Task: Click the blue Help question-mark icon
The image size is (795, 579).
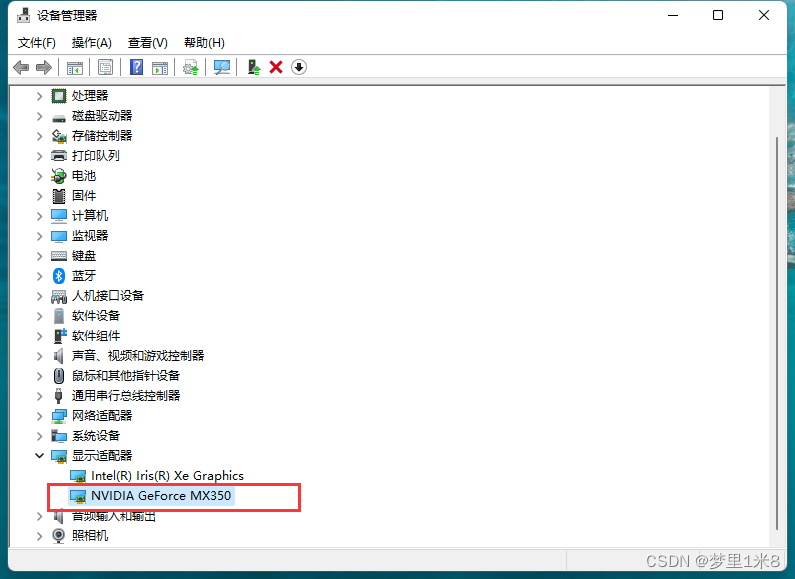Action: coord(136,67)
